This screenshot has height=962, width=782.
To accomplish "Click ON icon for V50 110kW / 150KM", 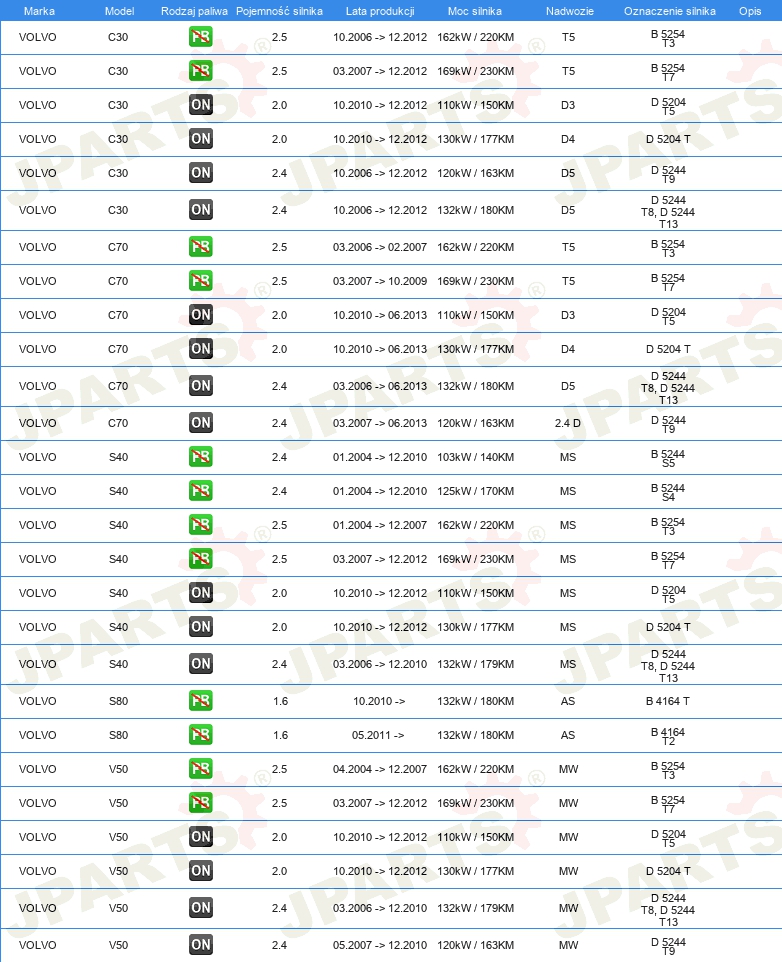I will [x=201, y=837].
